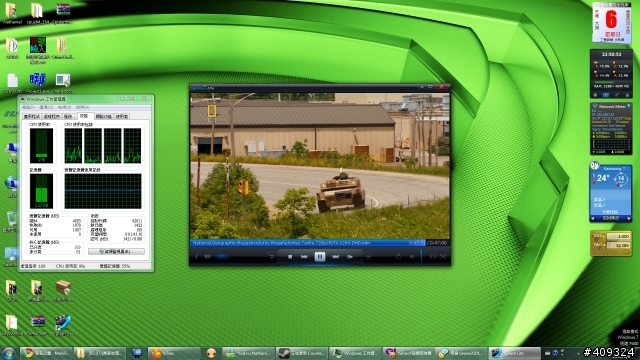Mute audio with Splash Lite speaker icon
The height and width of the screenshot is (360, 640).
pos(412,257)
